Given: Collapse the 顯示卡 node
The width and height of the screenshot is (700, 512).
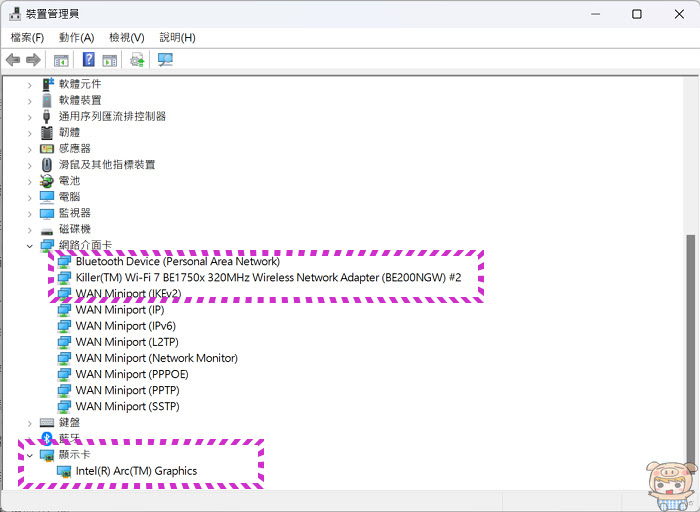Looking at the screenshot, I should tap(29, 455).
